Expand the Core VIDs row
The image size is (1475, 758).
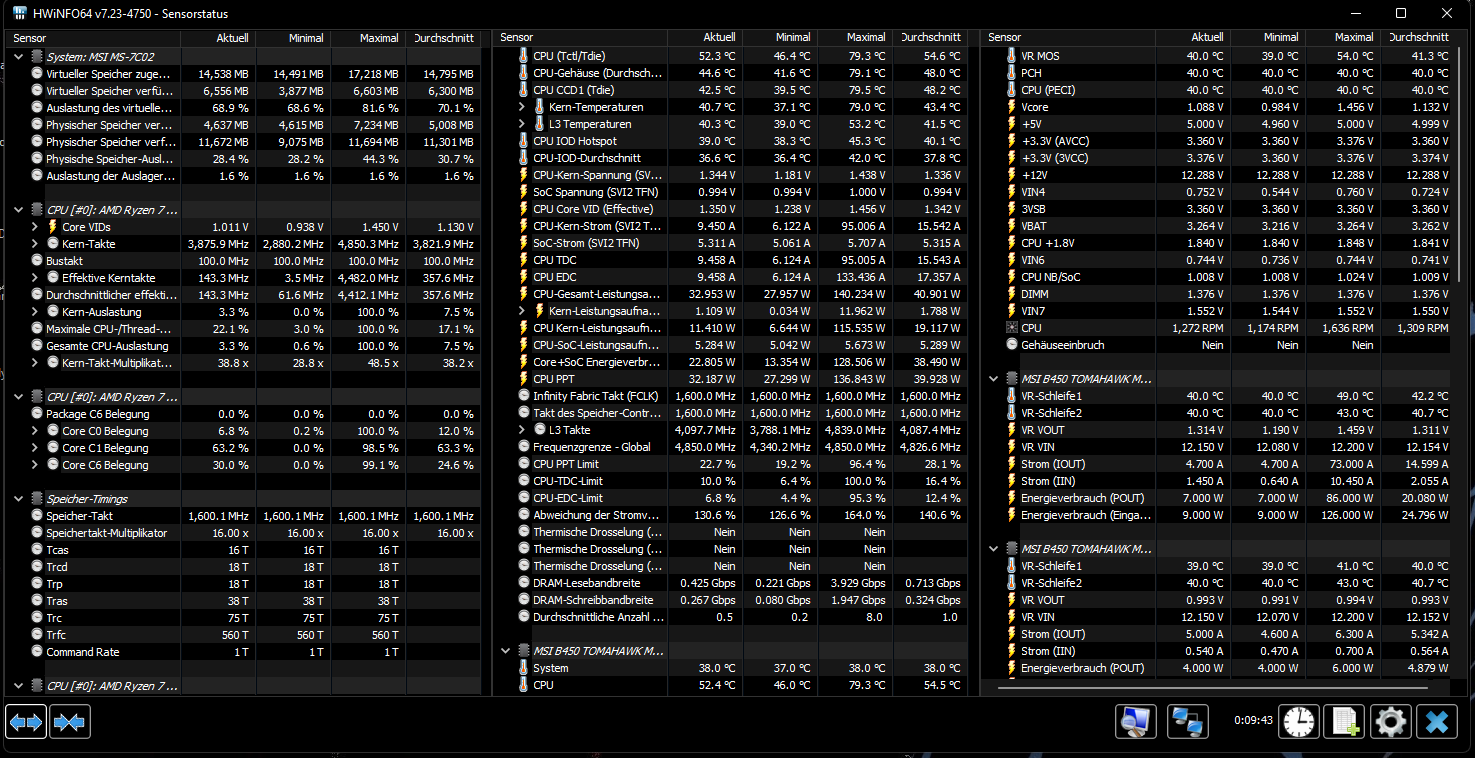pos(35,227)
